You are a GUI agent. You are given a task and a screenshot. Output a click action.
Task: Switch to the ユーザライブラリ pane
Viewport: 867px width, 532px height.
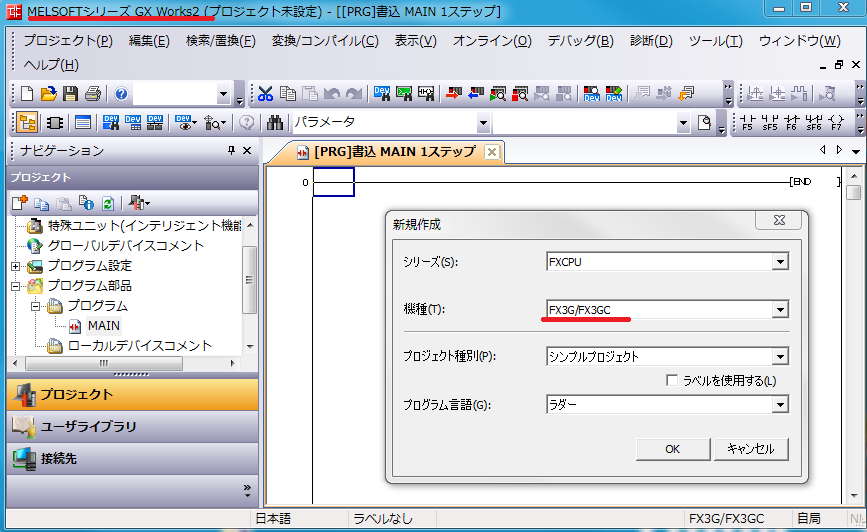click(x=133, y=426)
